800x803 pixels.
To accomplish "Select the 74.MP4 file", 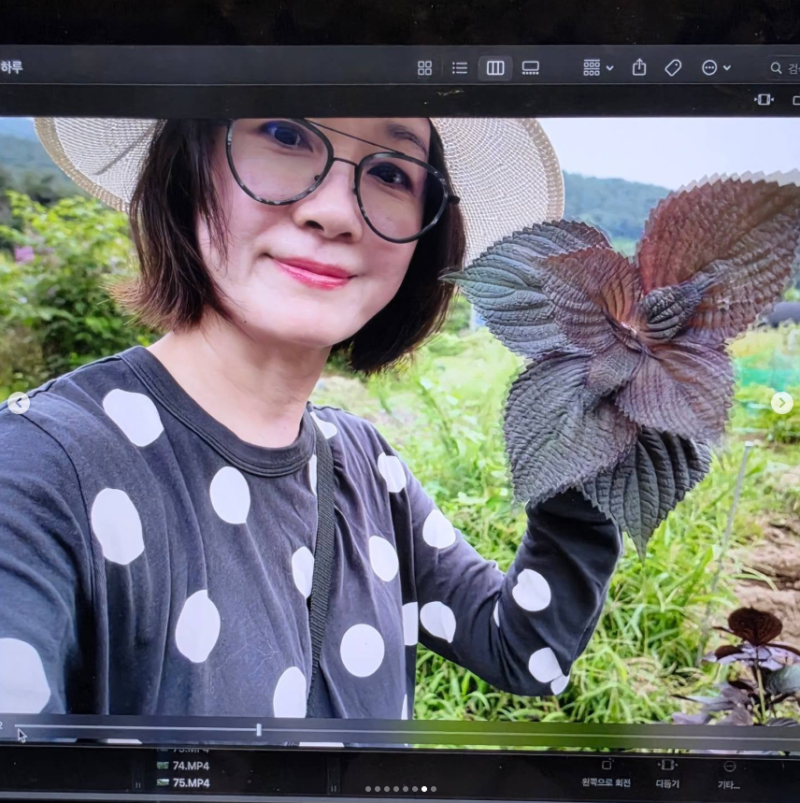I will (x=183, y=766).
